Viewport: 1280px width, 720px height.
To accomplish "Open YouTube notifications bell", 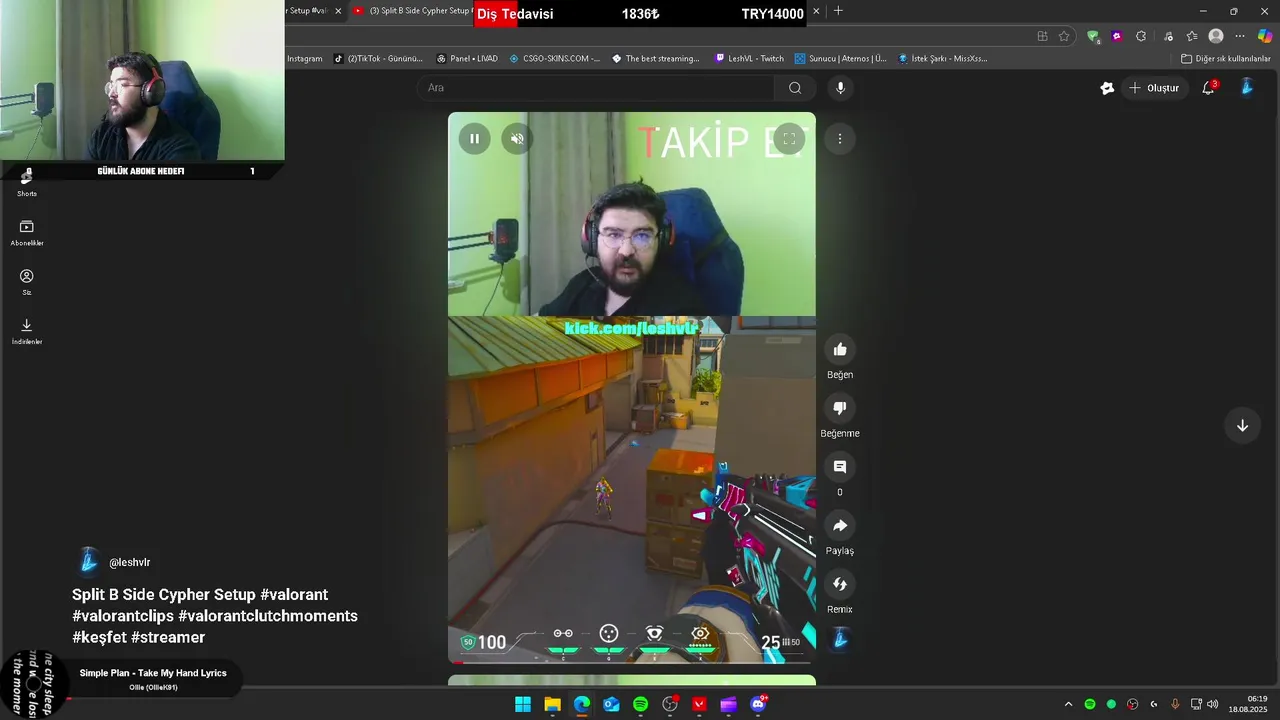I will tap(1209, 88).
